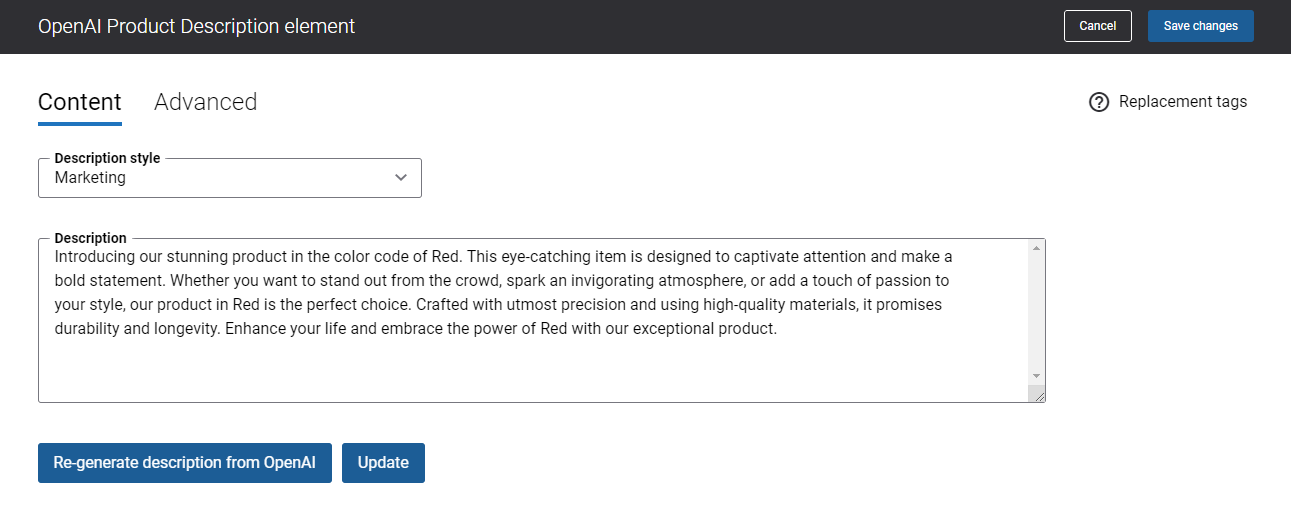Click the "OpenAI Product Description element" title
The width and height of the screenshot is (1291, 511).
196,26
